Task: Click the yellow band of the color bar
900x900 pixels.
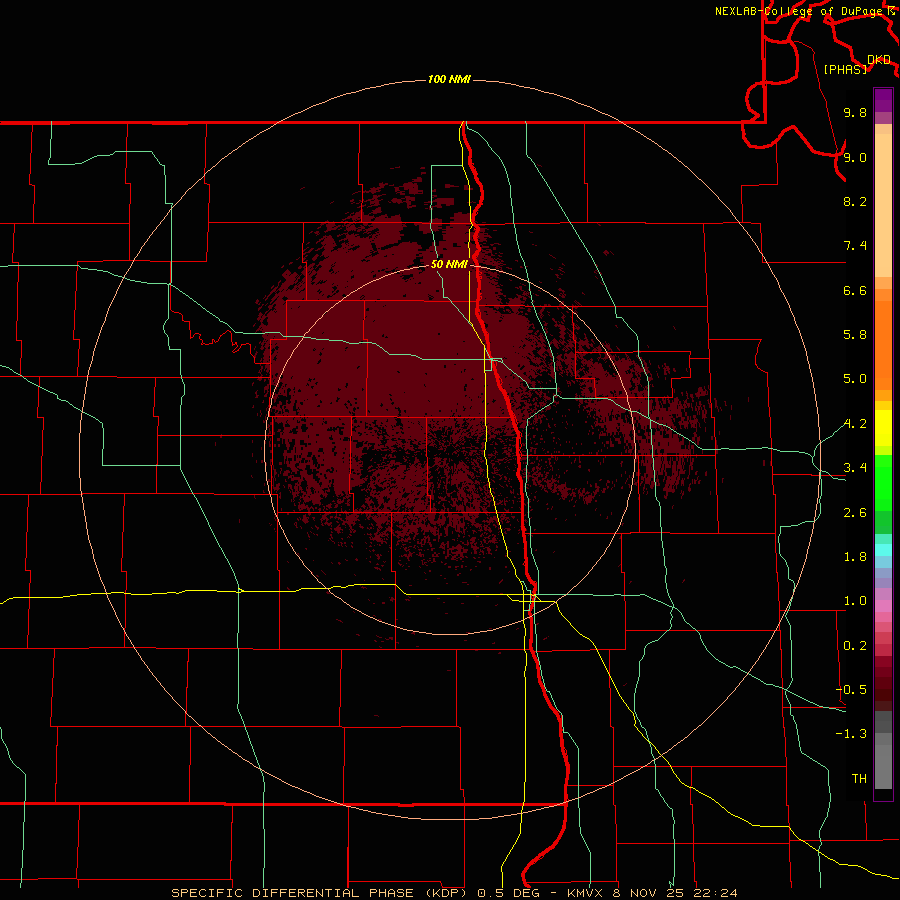Action: 883,428
